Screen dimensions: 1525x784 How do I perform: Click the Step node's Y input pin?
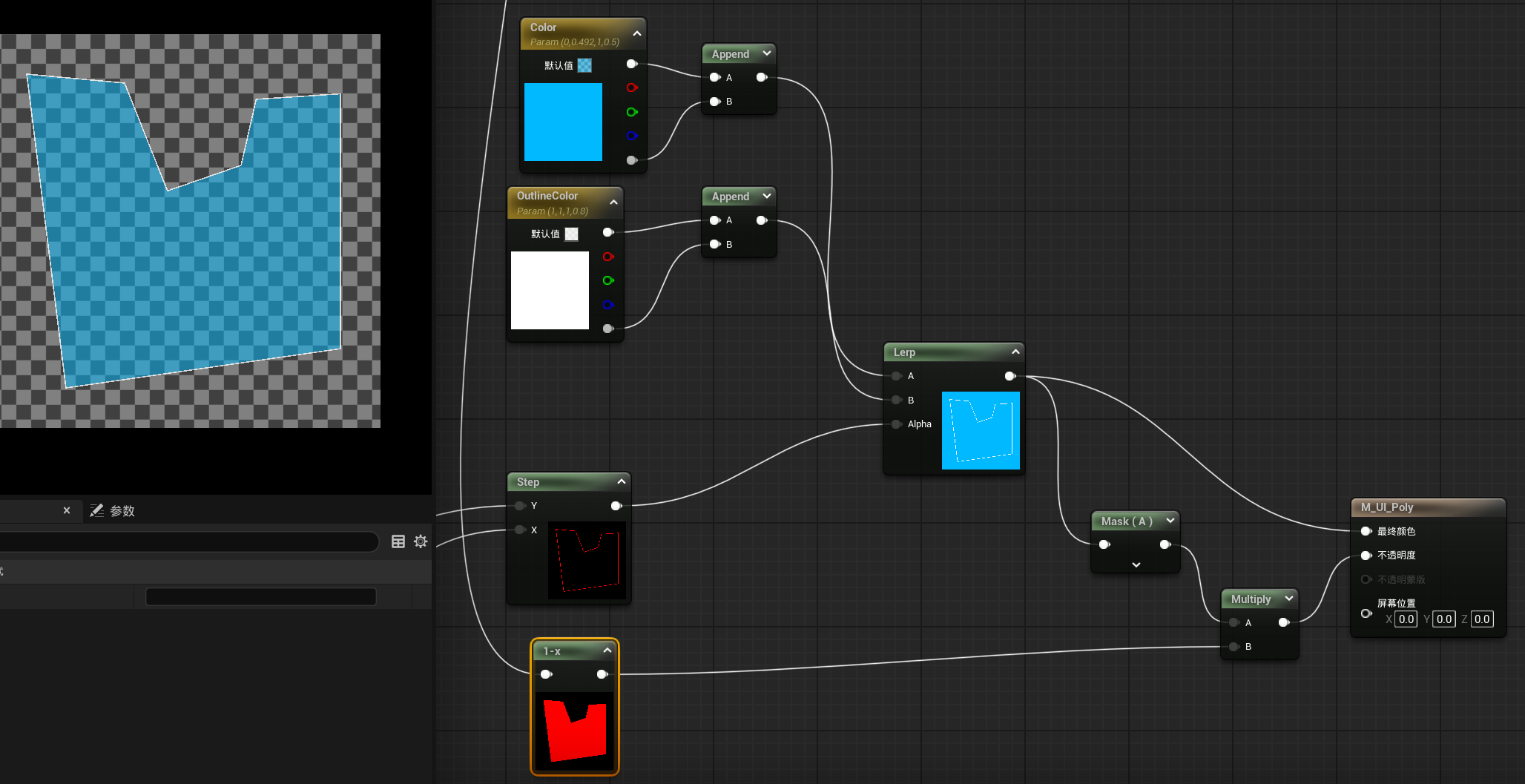pyautogui.click(x=520, y=506)
